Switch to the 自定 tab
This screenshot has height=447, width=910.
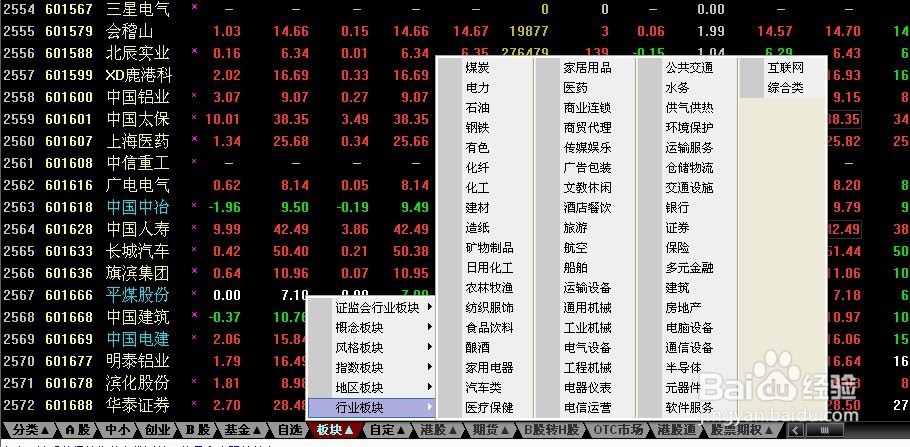point(388,430)
